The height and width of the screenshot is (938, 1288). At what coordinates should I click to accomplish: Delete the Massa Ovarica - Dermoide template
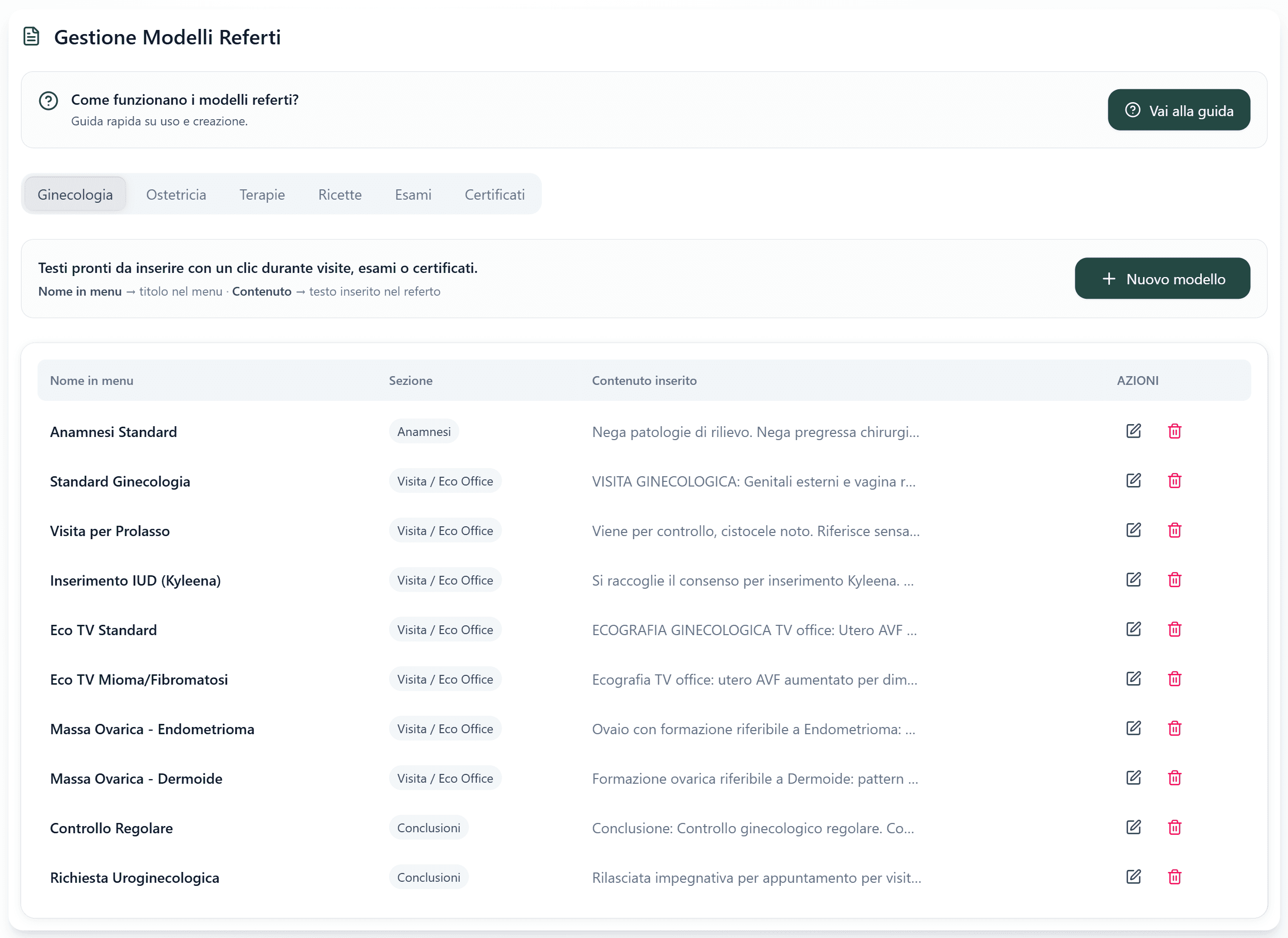(1175, 778)
